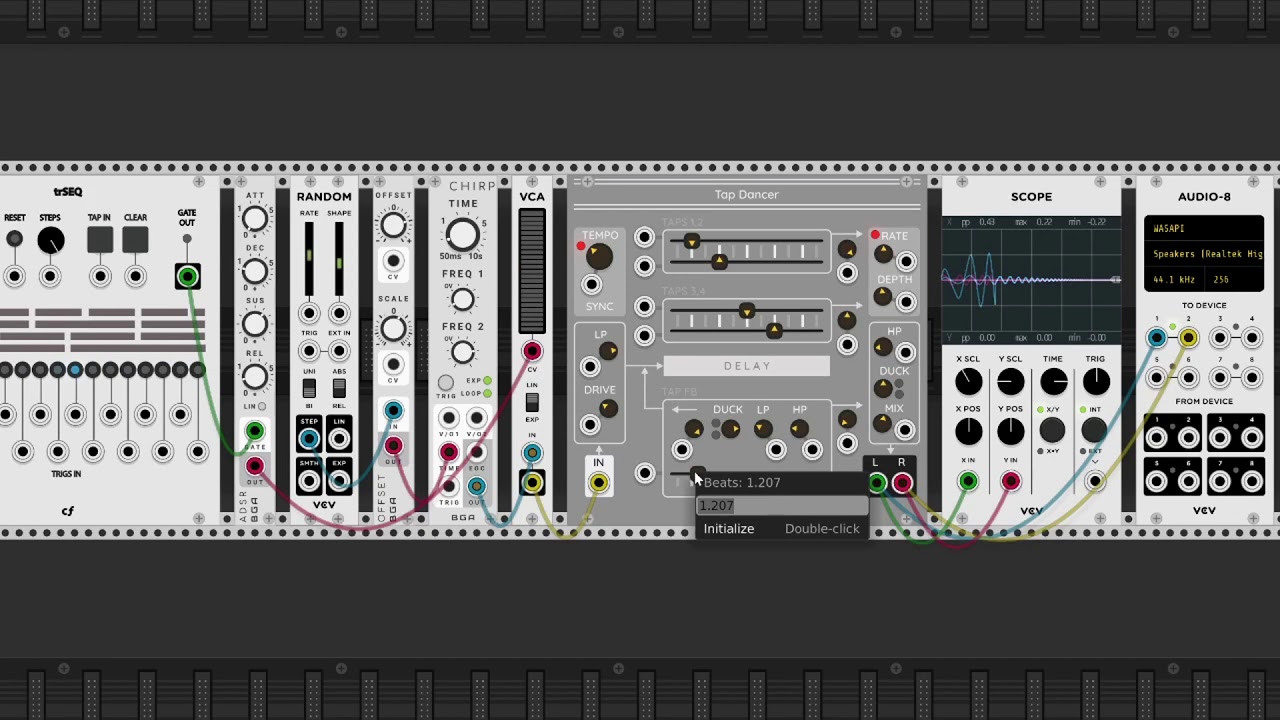The image size is (1280, 720).
Task: Click VCA OUT jack
Action: (532, 483)
